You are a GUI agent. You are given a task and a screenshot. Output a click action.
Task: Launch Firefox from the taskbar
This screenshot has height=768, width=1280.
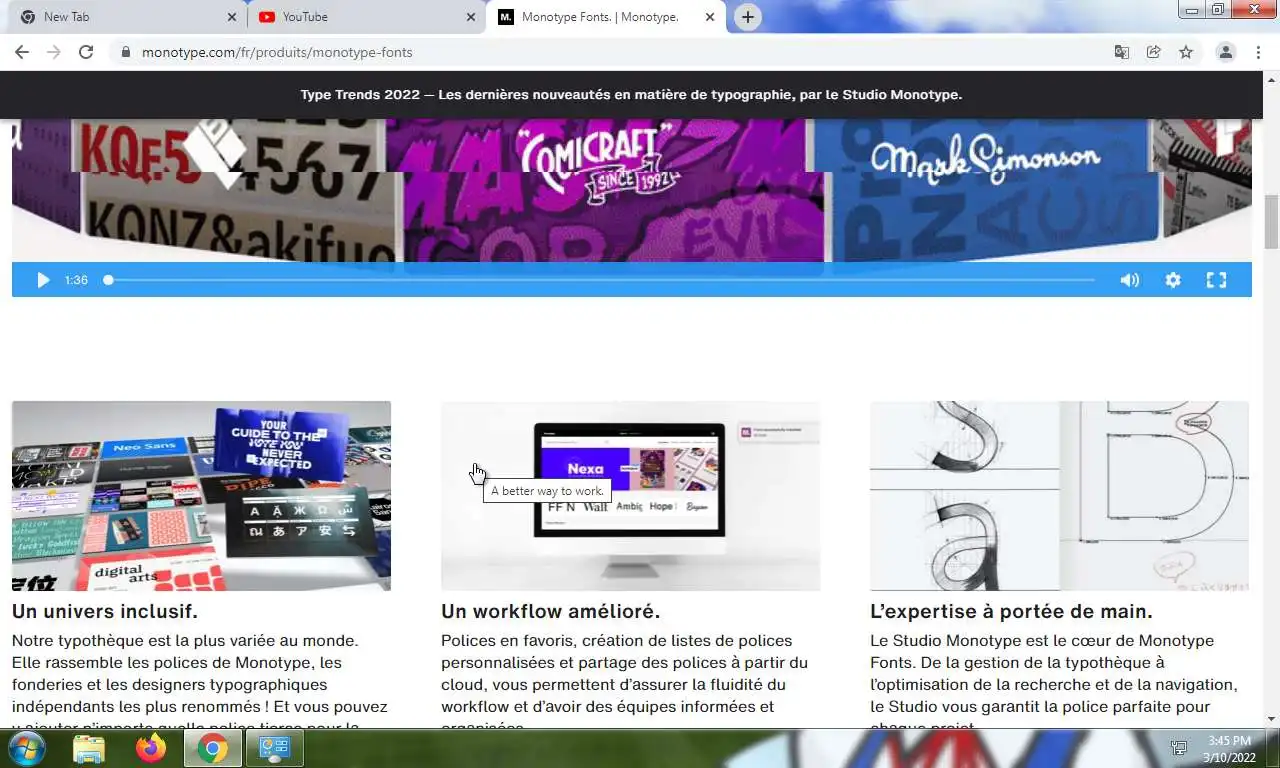tap(151, 748)
